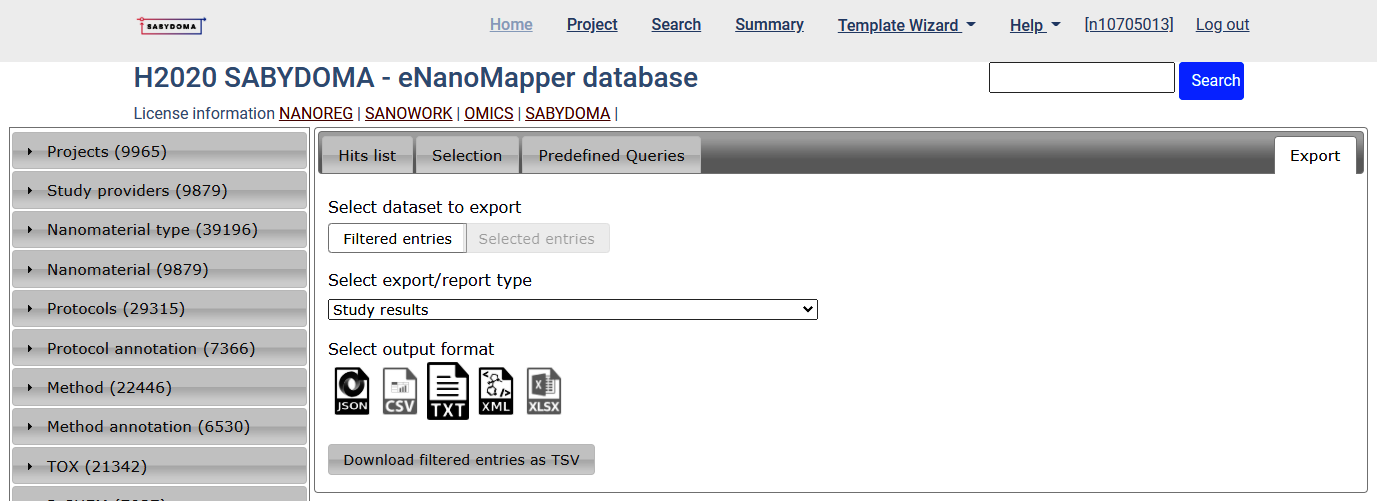
Task: Toggle Selected entries dataset option
Action: (x=537, y=239)
